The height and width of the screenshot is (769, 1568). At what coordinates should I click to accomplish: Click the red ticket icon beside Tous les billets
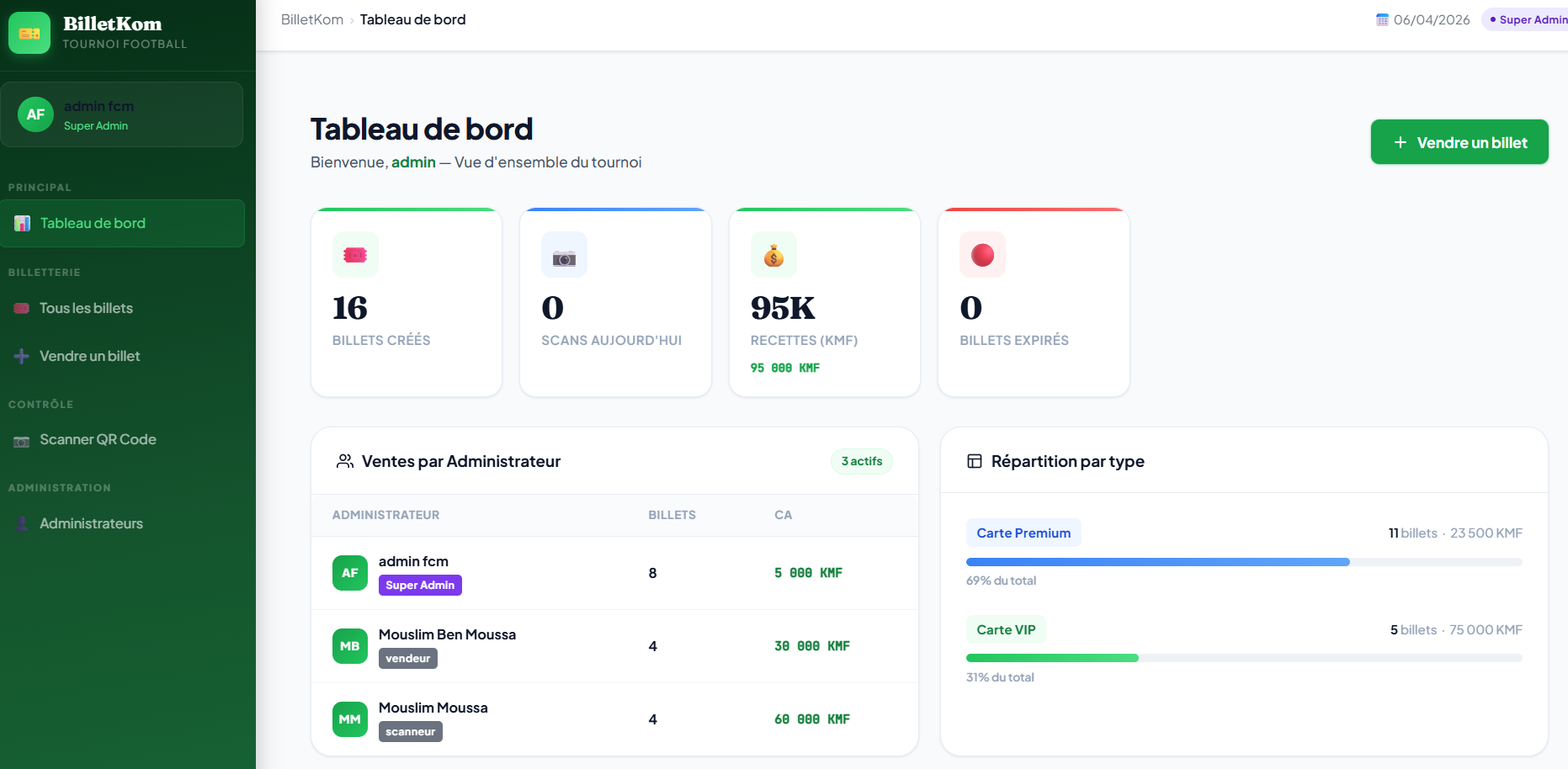[x=22, y=308]
